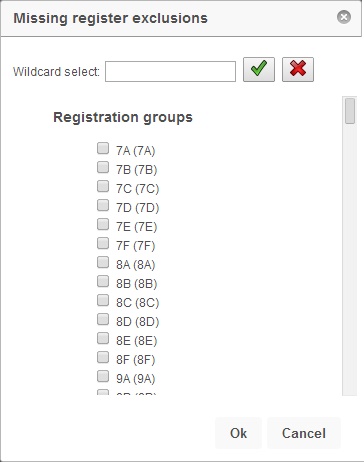Close the Missing register exclusions dialog
The width and height of the screenshot is (364, 463).
click(344, 17)
